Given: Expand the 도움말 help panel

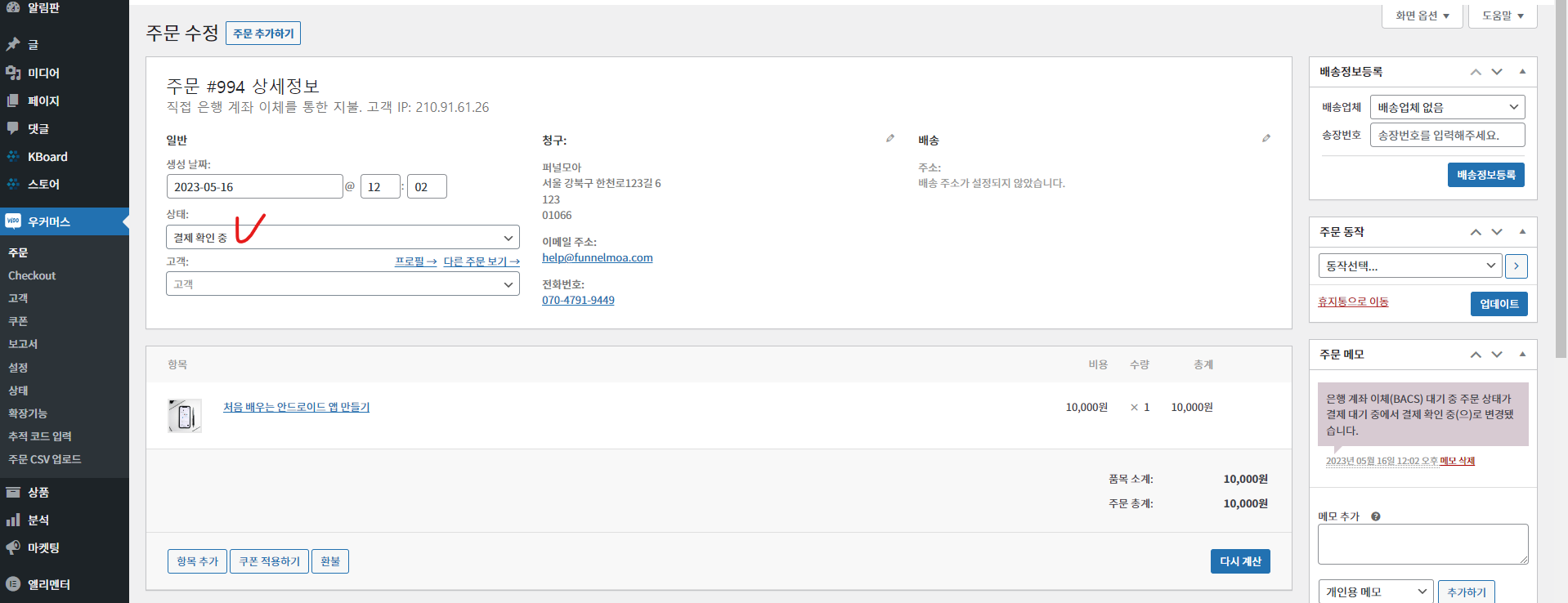Looking at the screenshot, I should tap(1503, 16).
